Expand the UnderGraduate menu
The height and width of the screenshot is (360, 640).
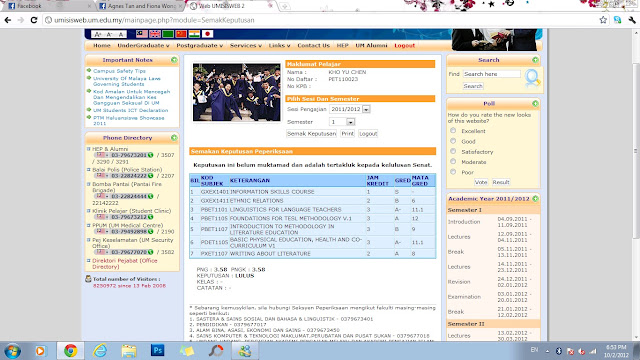[143, 45]
